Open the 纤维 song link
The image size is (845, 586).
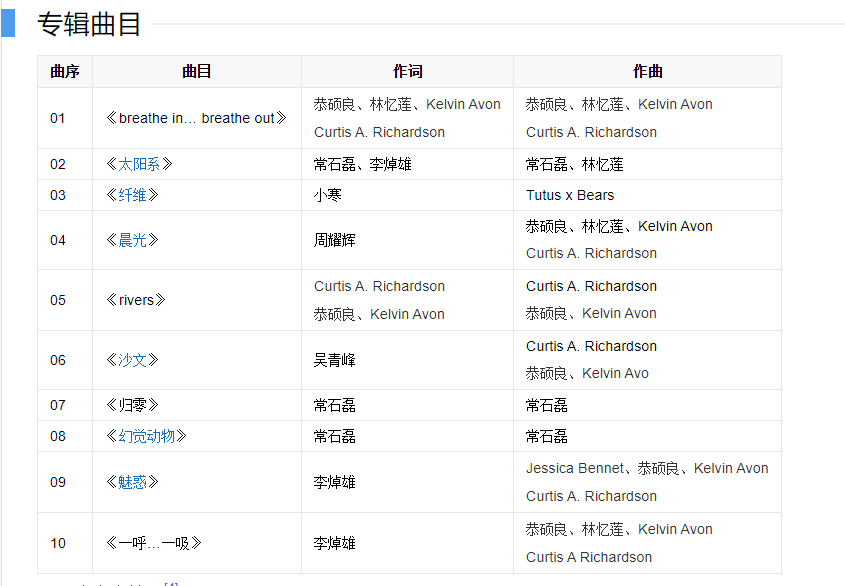click(x=132, y=195)
